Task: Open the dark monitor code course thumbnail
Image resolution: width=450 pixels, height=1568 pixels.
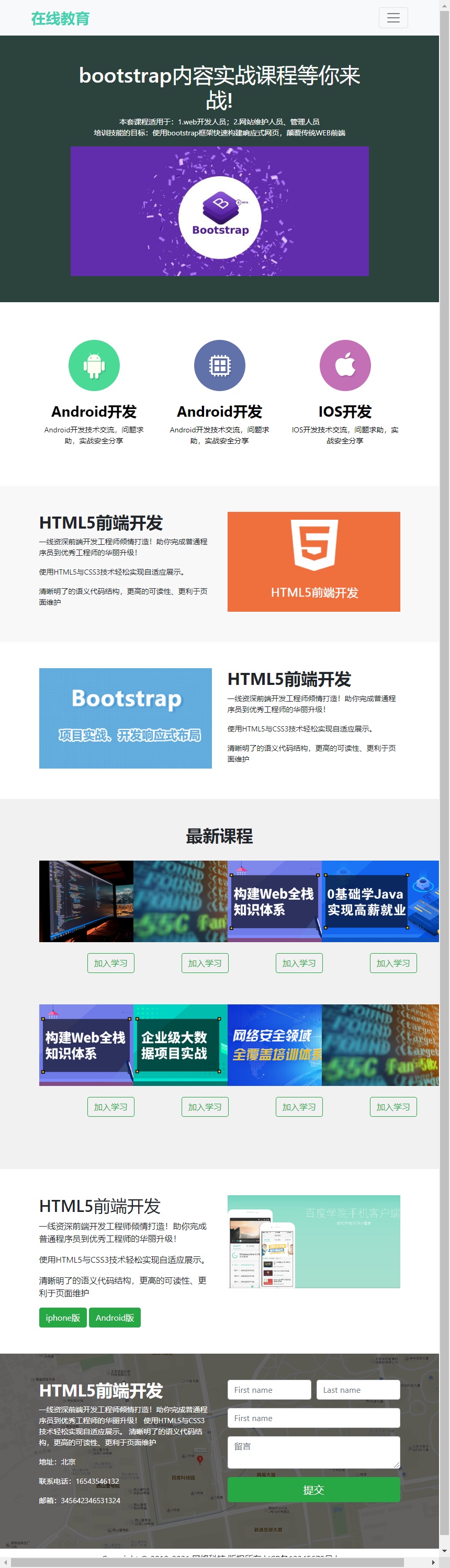Action: (x=86, y=901)
